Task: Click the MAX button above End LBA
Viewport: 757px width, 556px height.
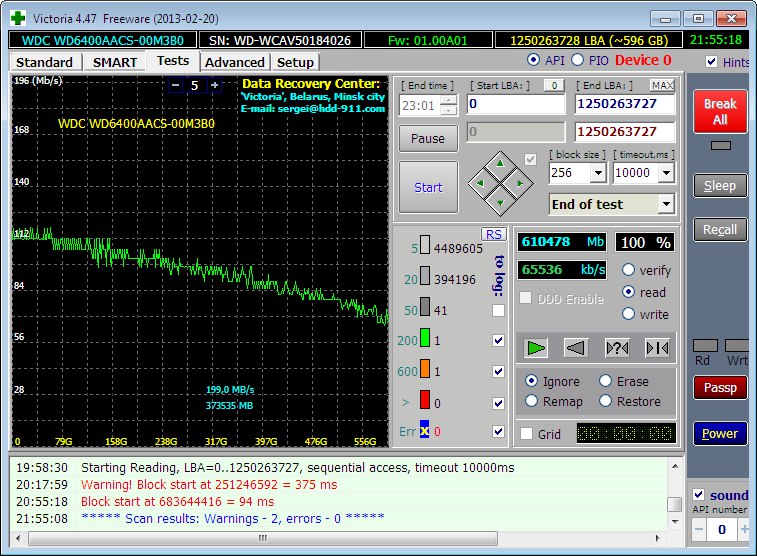Action: click(x=662, y=85)
